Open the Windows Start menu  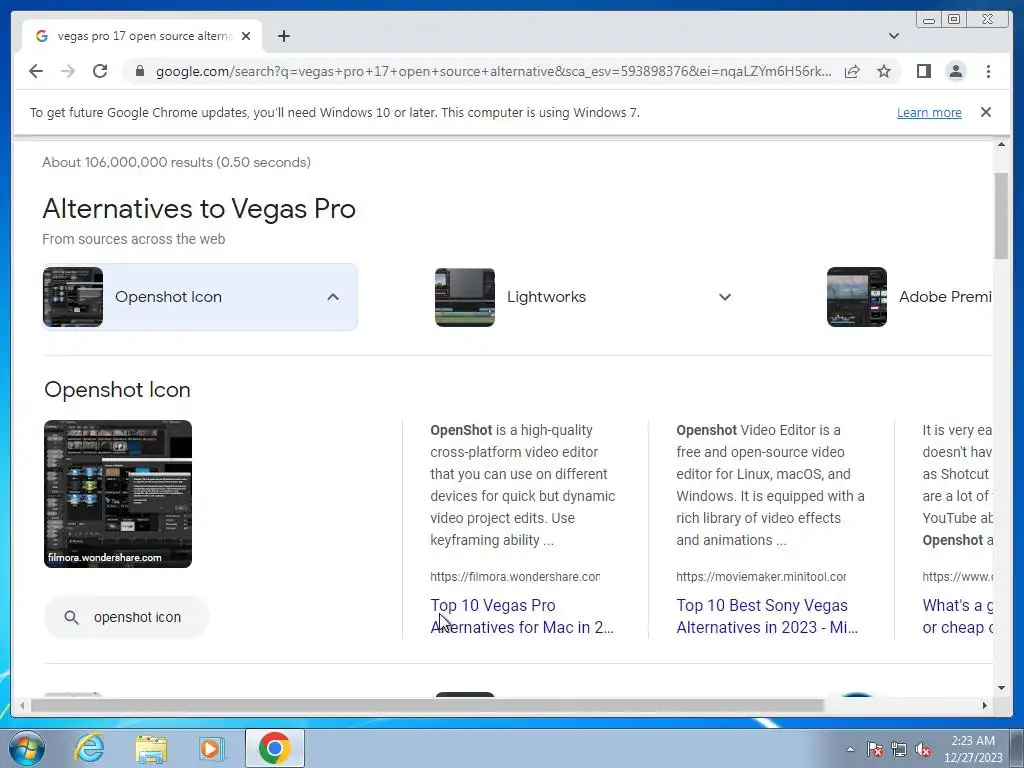coord(25,748)
